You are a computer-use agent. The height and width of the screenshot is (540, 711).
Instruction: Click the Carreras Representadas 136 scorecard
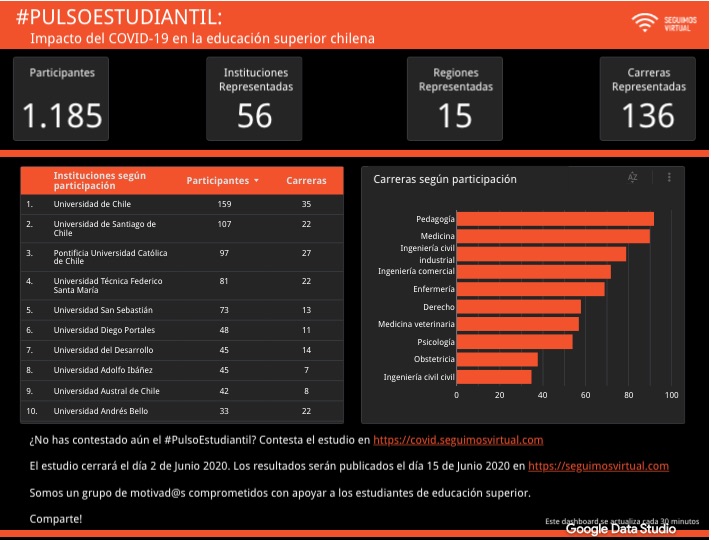(x=648, y=99)
